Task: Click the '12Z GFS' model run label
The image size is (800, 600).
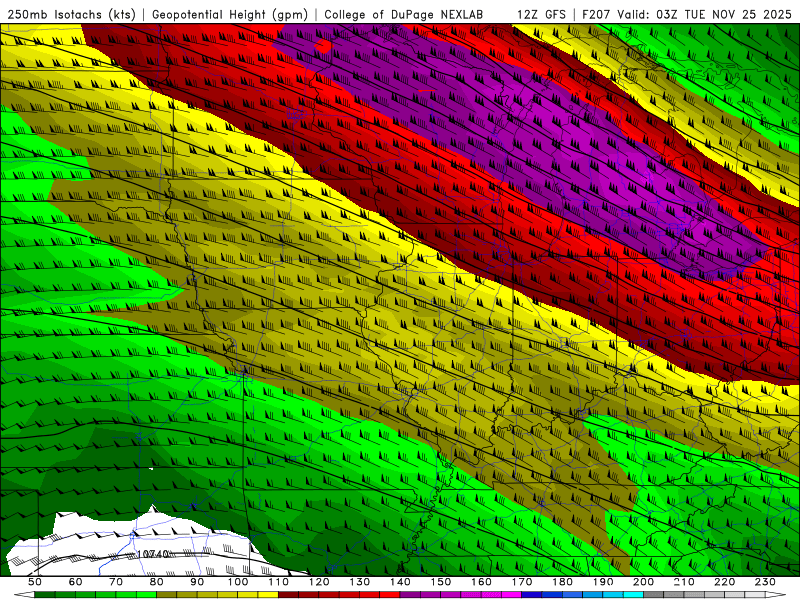Action: [541, 14]
